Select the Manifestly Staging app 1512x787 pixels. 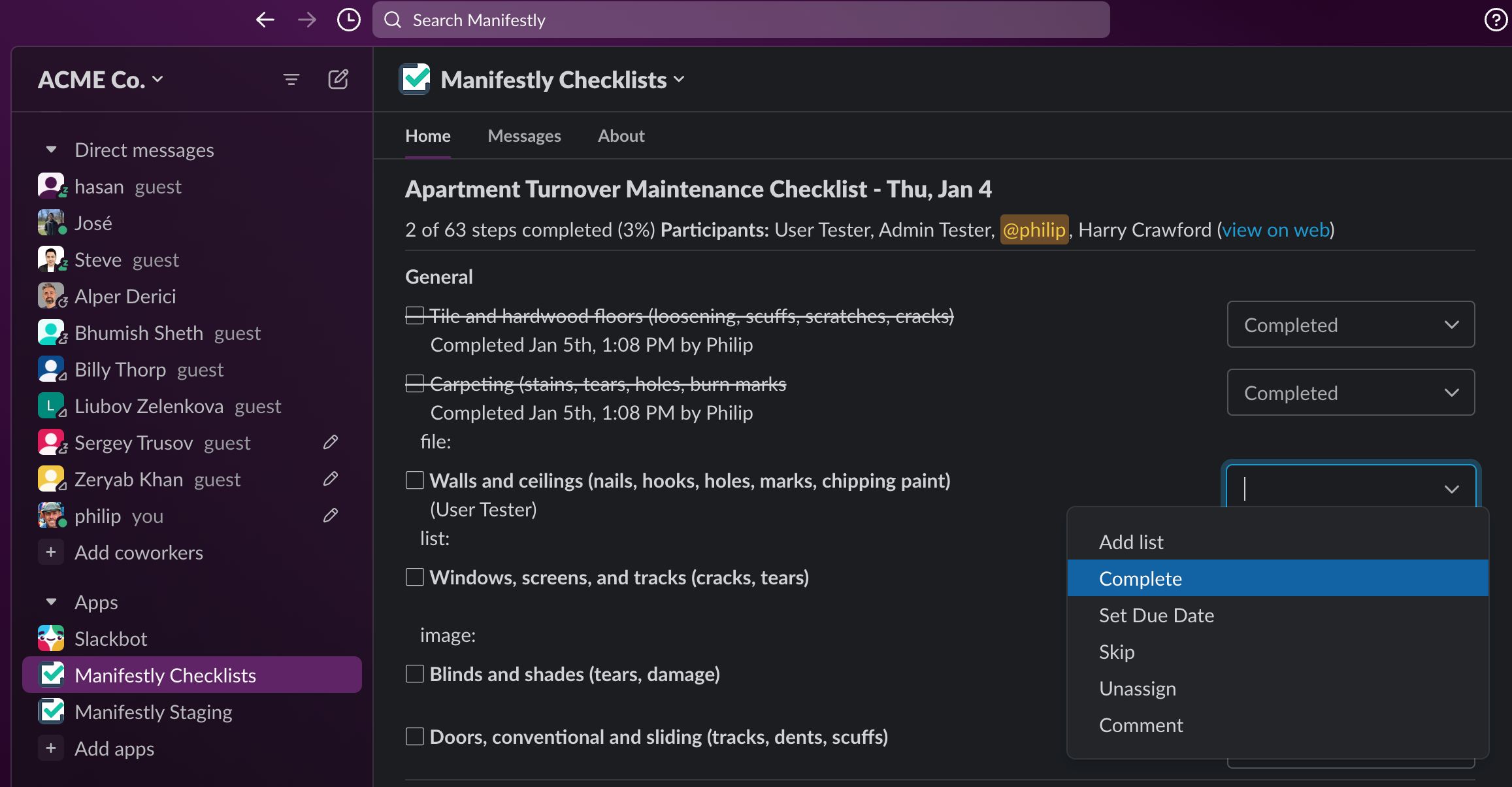153,711
